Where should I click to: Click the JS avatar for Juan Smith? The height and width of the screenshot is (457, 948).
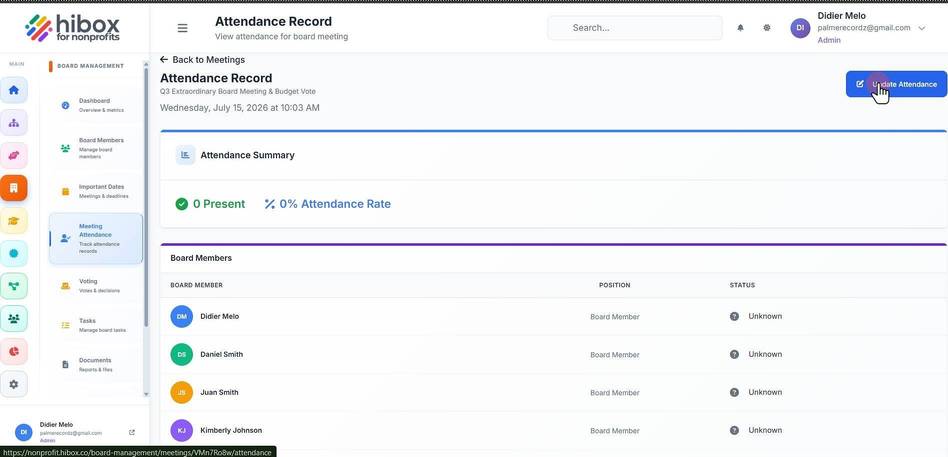pyautogui.click(x=181, y=392)
